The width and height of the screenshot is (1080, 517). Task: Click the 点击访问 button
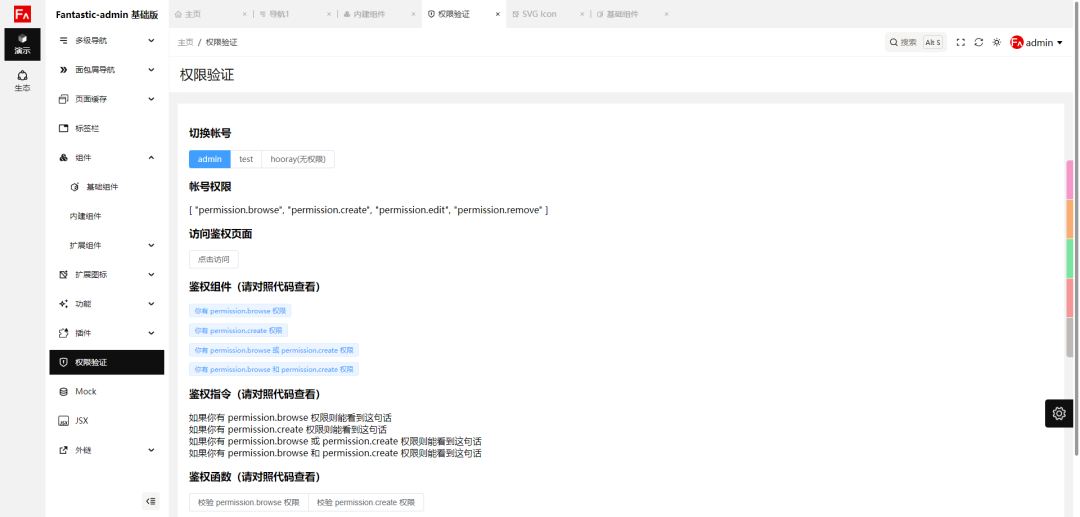pos(214,259)
